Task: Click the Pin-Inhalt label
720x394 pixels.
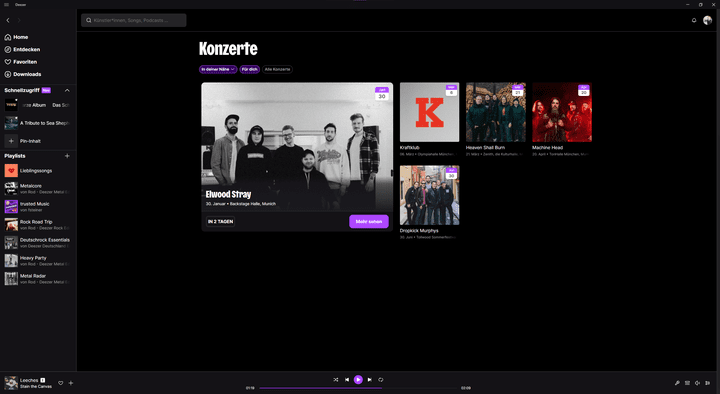Action: 30,141
